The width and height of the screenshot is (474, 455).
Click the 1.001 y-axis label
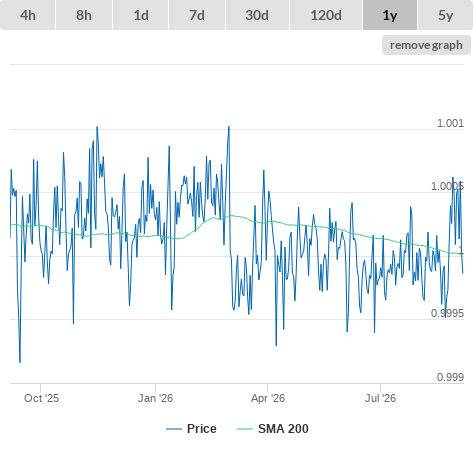(450, 123)
